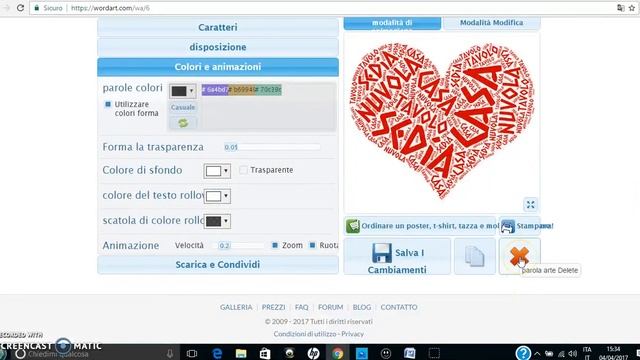The image size is (640, 360).
Task: Reload the page with browser refresh icon
Action: click(x=20, y=8)
